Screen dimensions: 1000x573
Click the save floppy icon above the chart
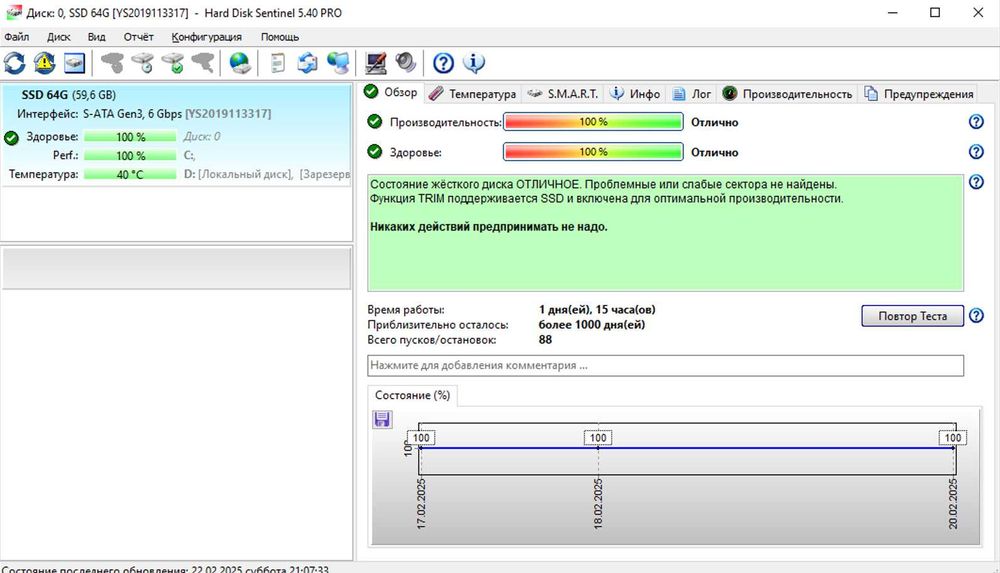382,419
